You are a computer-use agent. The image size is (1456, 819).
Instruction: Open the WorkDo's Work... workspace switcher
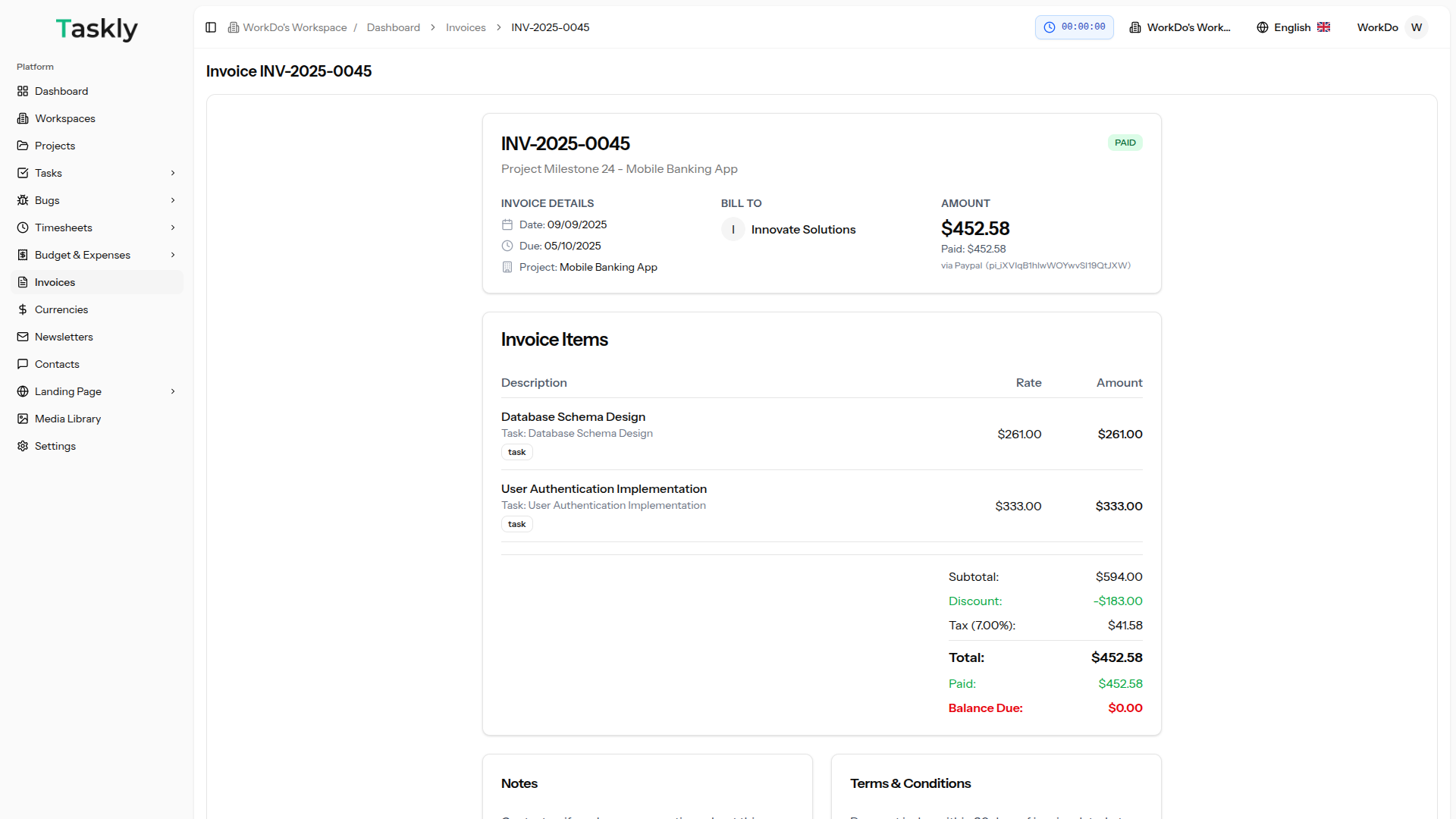(x=1180, y=27)
